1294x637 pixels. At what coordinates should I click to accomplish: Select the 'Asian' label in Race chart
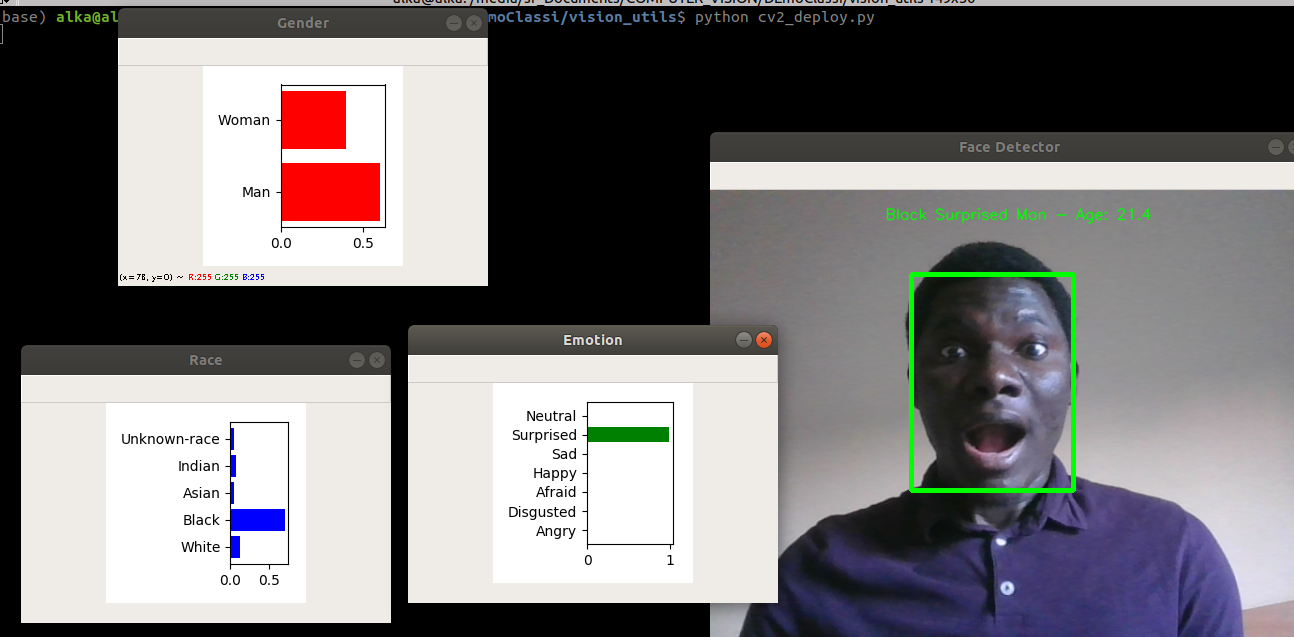(x=201, y=493)
